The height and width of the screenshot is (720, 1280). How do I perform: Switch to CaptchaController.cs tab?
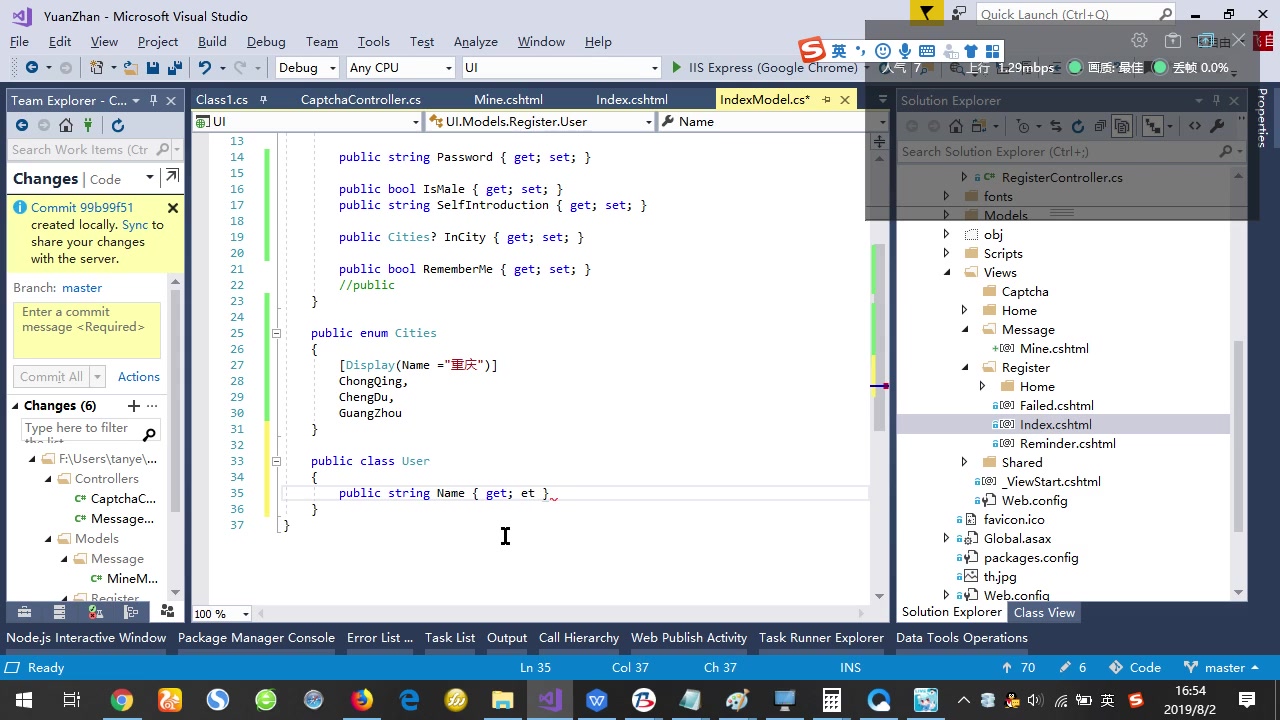(x=360, y=100)
